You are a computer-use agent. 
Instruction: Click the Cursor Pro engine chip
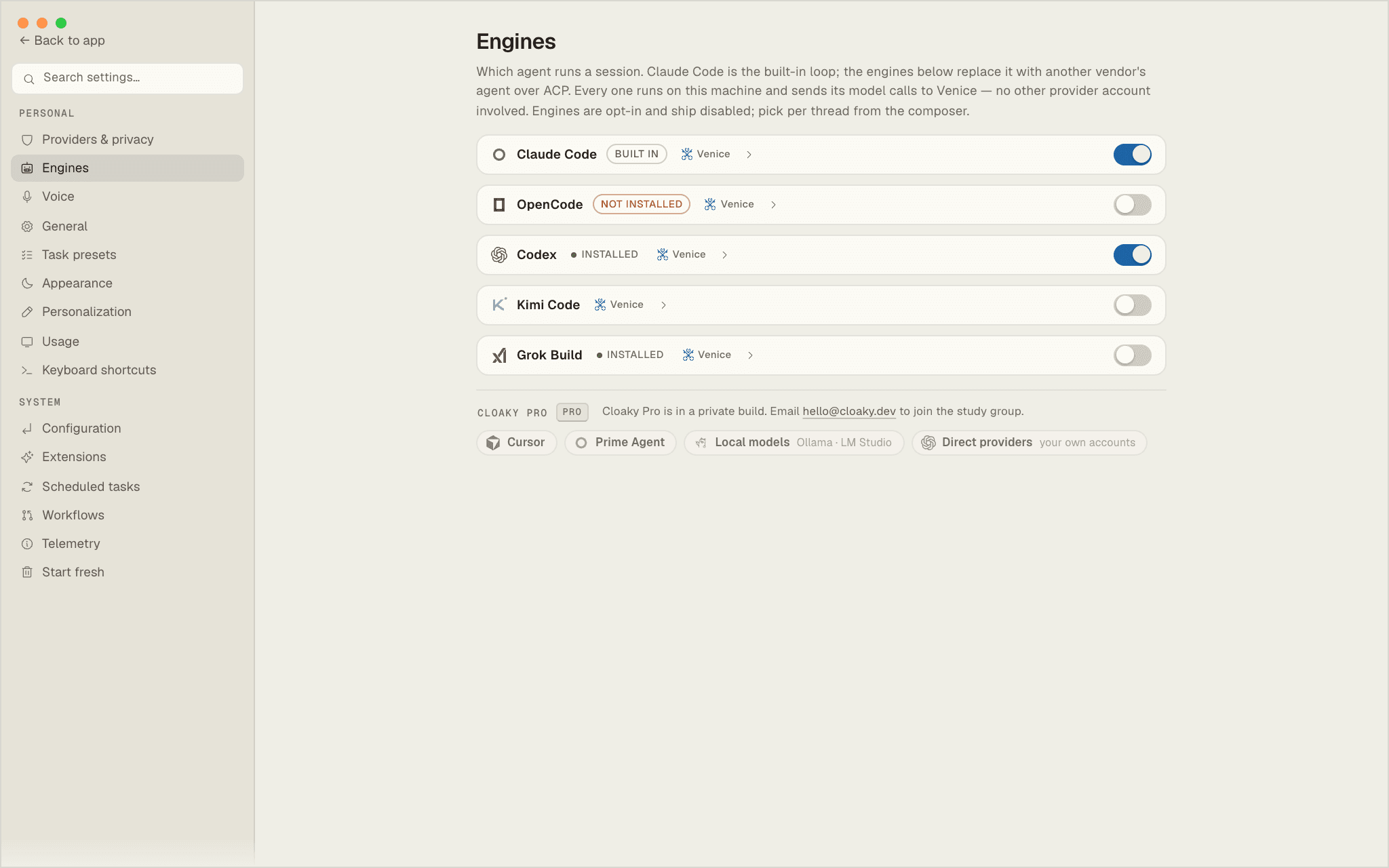click(x=516, y=443)
